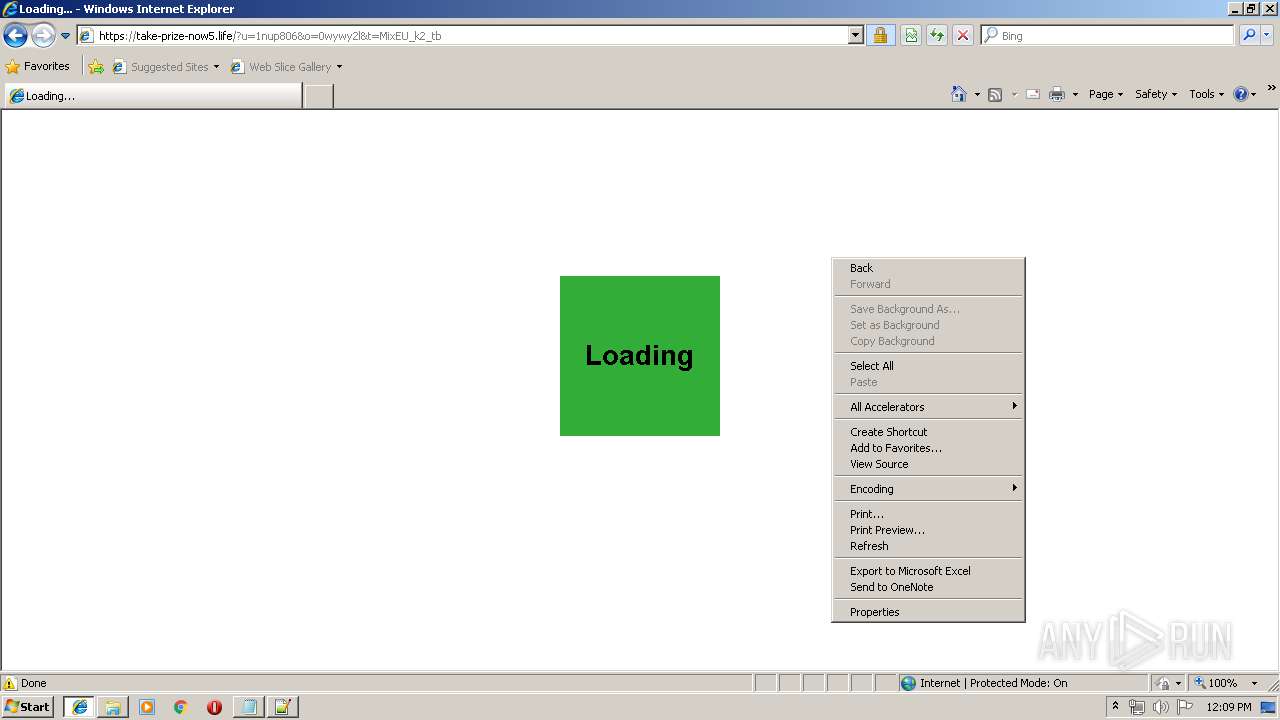Open the Chrome taskbar icon
This screenshot has height=720, width=1280.
[x=181, y=707]
